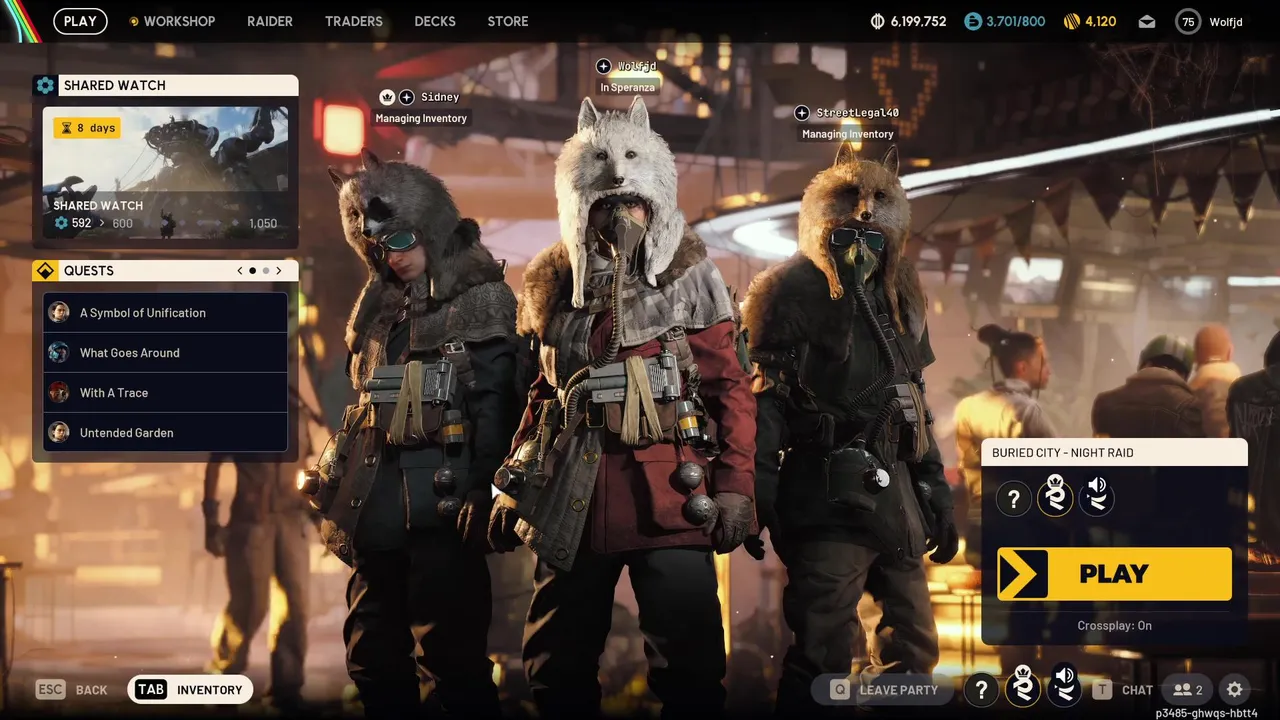The width and height of the screenshot is (1280, 720).
Task: Toggle Crossplay: On setting
Action: tap(1114, 626)
